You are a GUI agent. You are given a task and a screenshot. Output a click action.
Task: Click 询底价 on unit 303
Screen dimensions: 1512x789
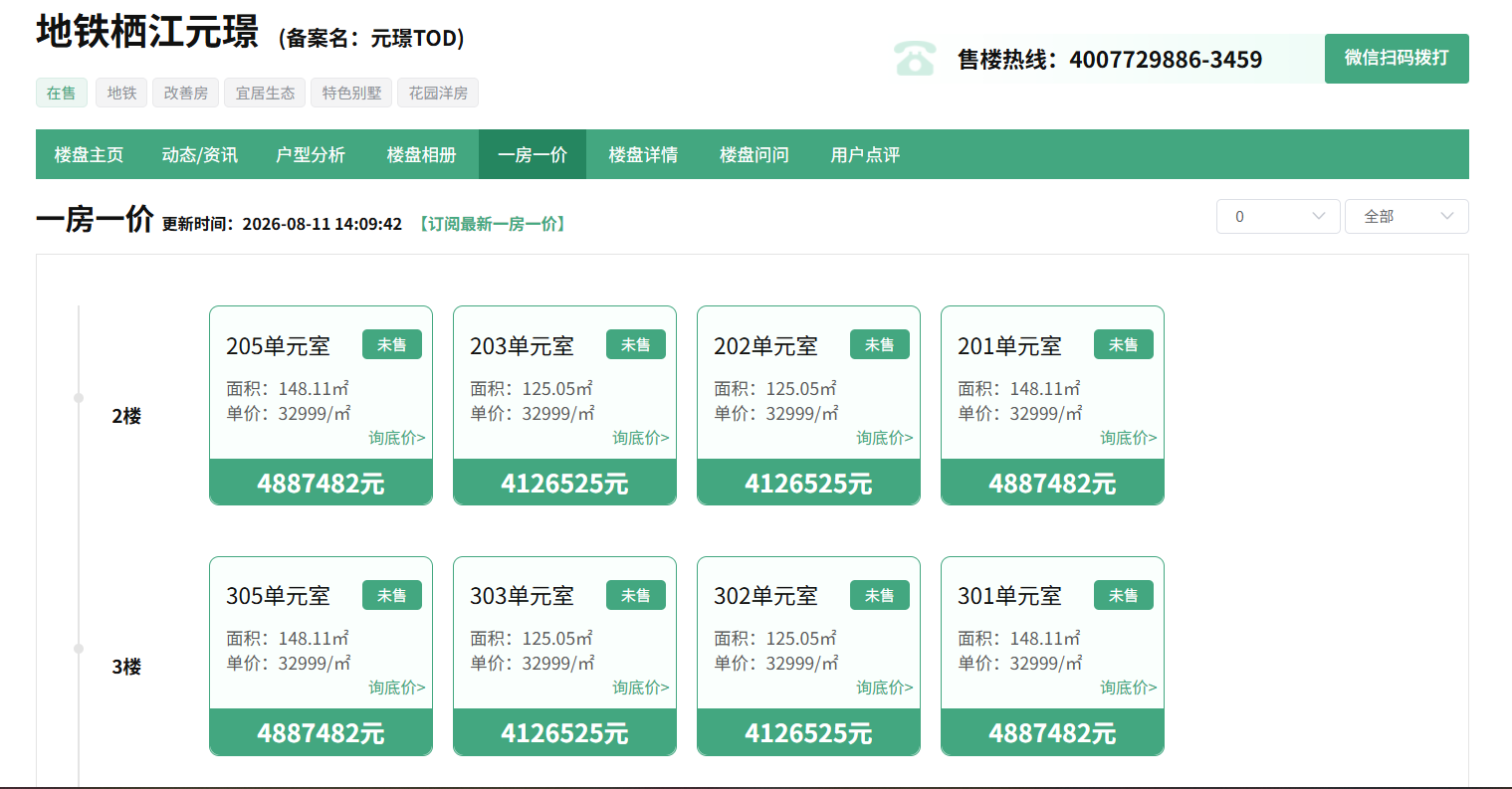point(640,688)
